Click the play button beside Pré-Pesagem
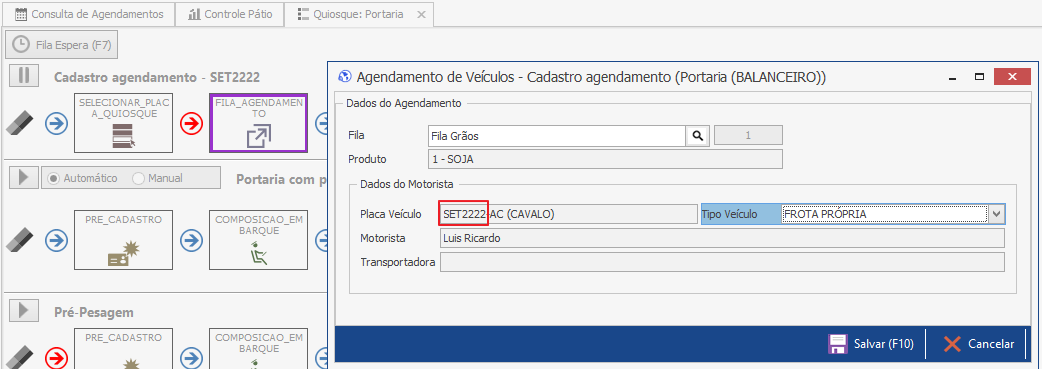1042x369 pixels. [x=25, y=310]
